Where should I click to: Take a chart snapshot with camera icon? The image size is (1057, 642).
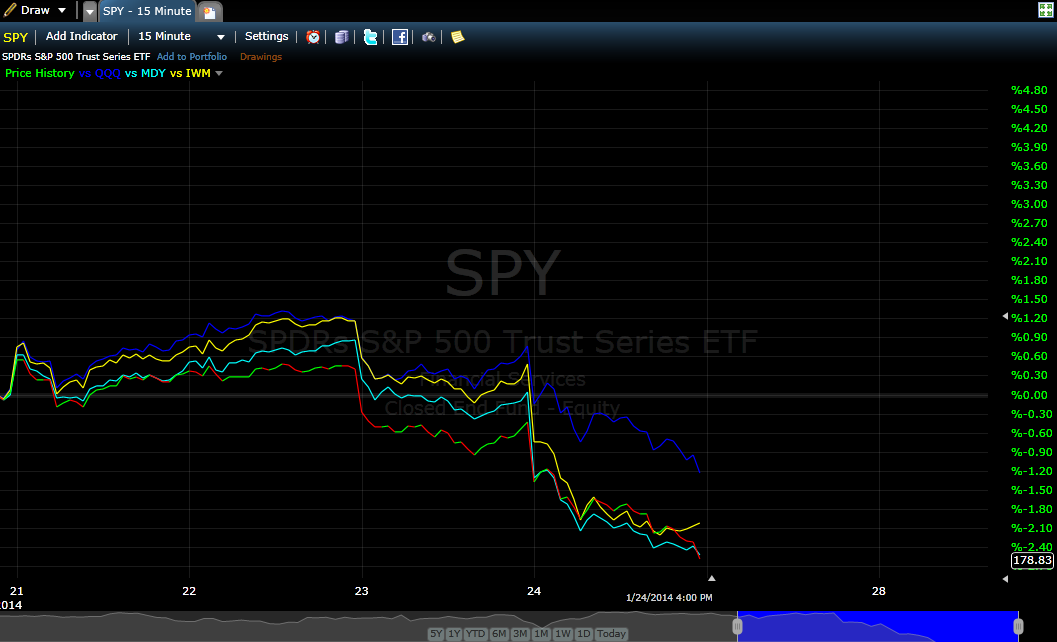pyautogui.click(x=429, y=37)
